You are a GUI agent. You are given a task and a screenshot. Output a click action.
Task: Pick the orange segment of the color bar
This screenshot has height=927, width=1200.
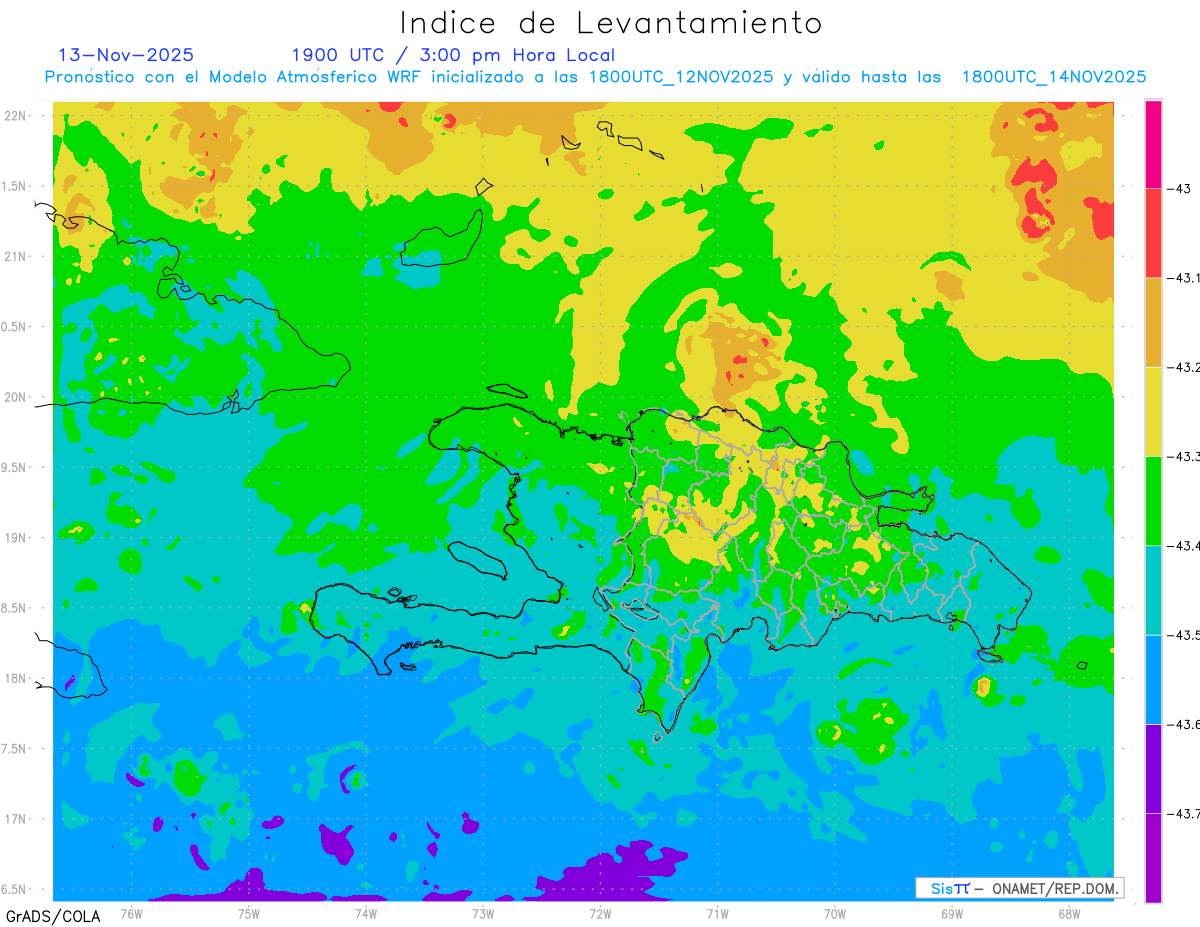[1154, 322]
